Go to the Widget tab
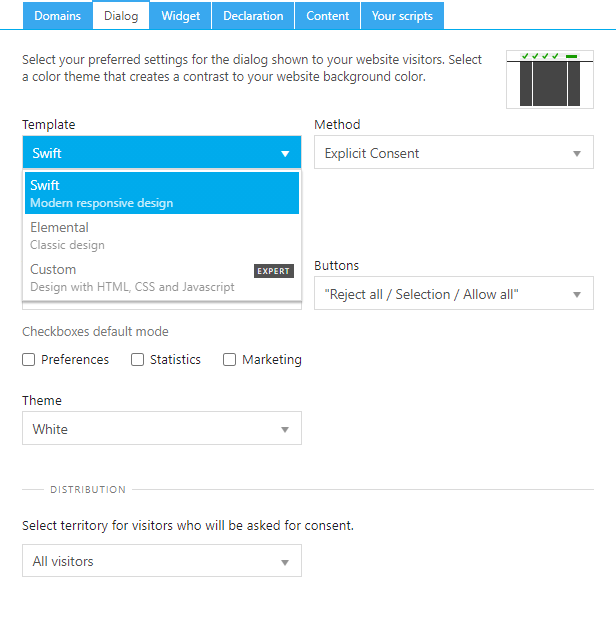The image size is (616, 621). coord(181,15)
